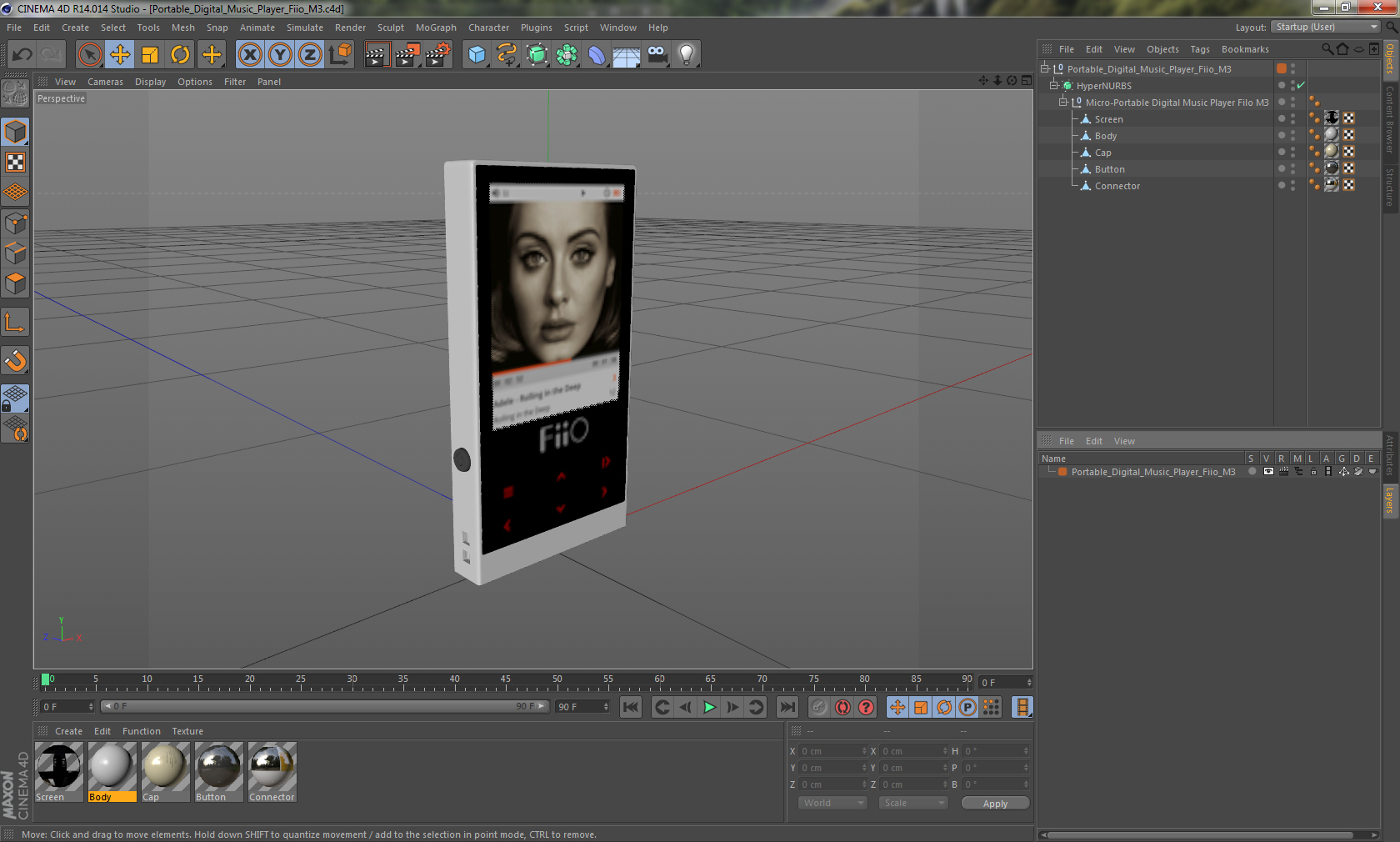The image size is (1400, 842).
Task: Enable the Axis tool
Action: pyautogui.click(x=16, y=322)
